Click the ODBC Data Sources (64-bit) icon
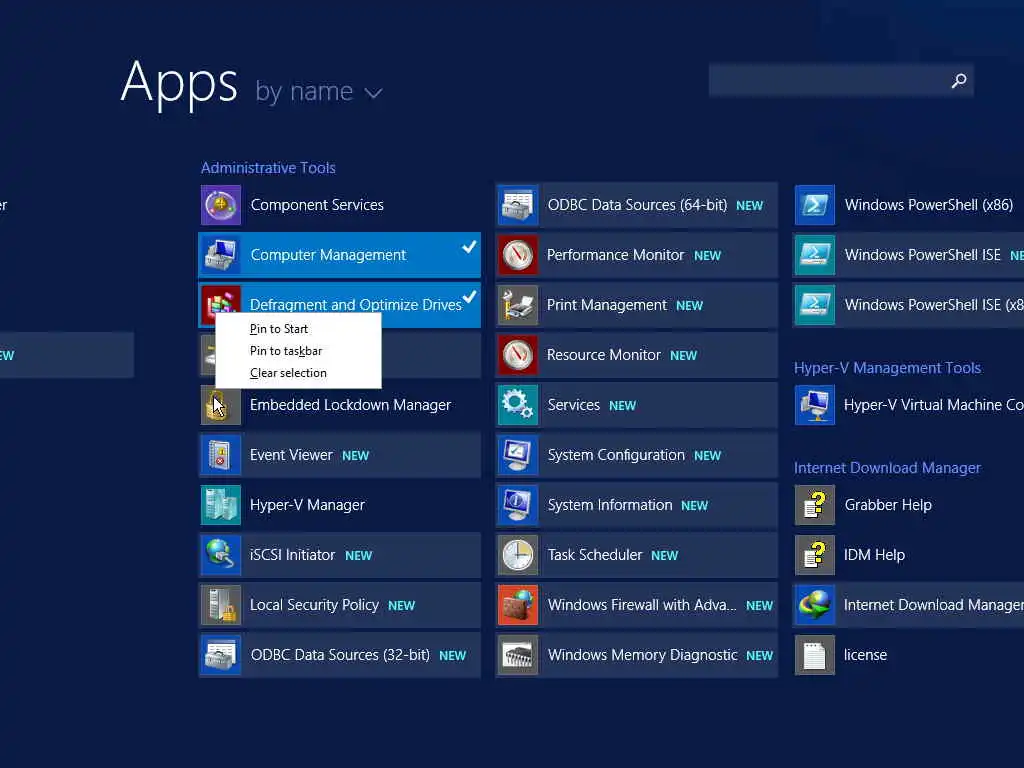 point(518,205)
